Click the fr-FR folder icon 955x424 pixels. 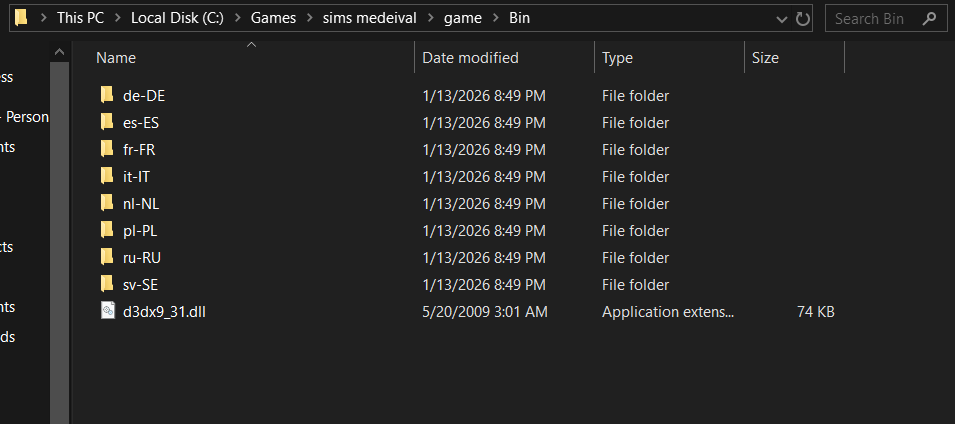coord(108,150)
